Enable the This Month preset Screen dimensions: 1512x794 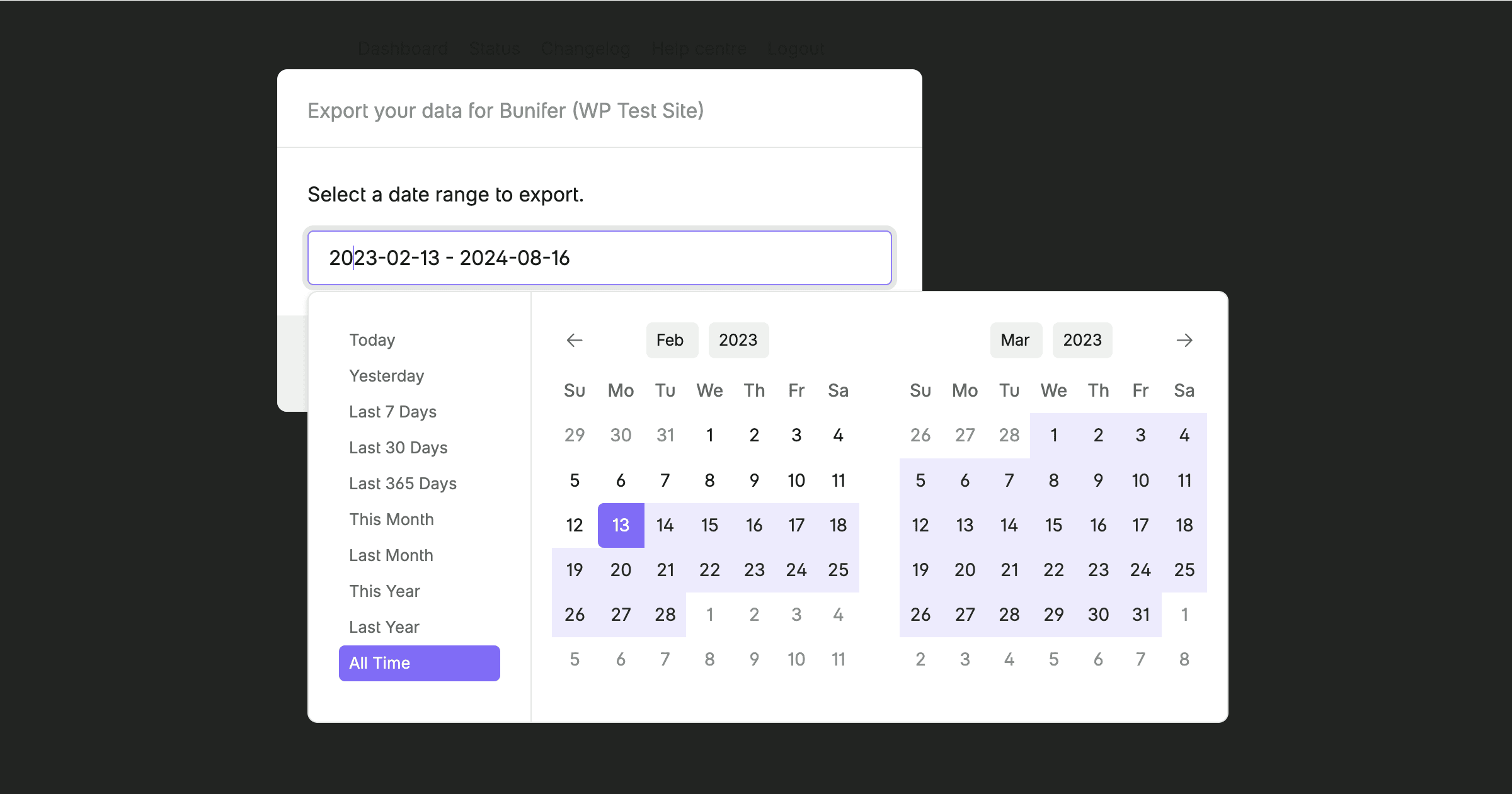(x=391, y=519)
